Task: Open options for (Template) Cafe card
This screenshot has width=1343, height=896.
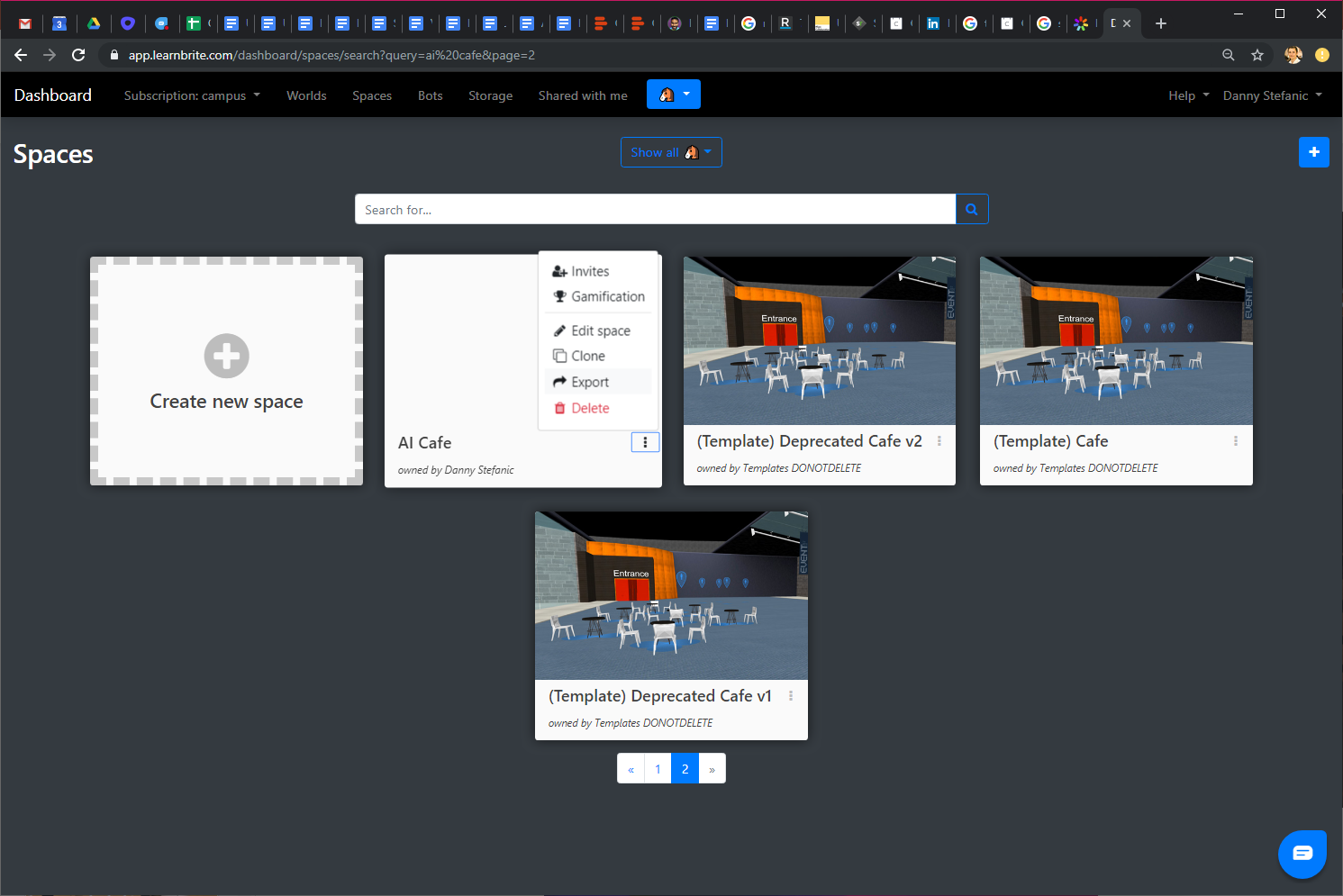Action: coord(1236,441)
